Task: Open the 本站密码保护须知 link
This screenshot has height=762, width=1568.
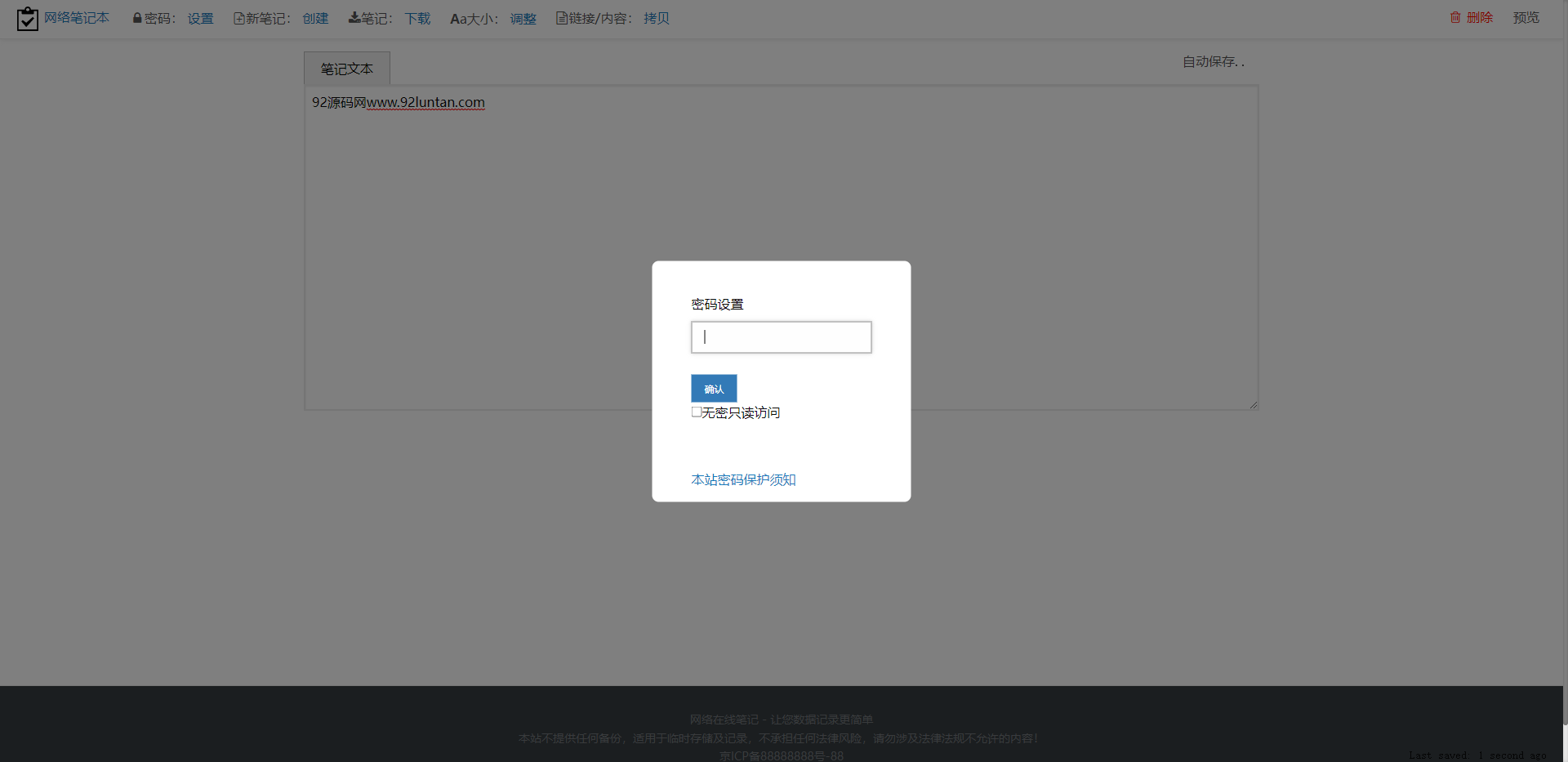Action: [x=743, y=479]
